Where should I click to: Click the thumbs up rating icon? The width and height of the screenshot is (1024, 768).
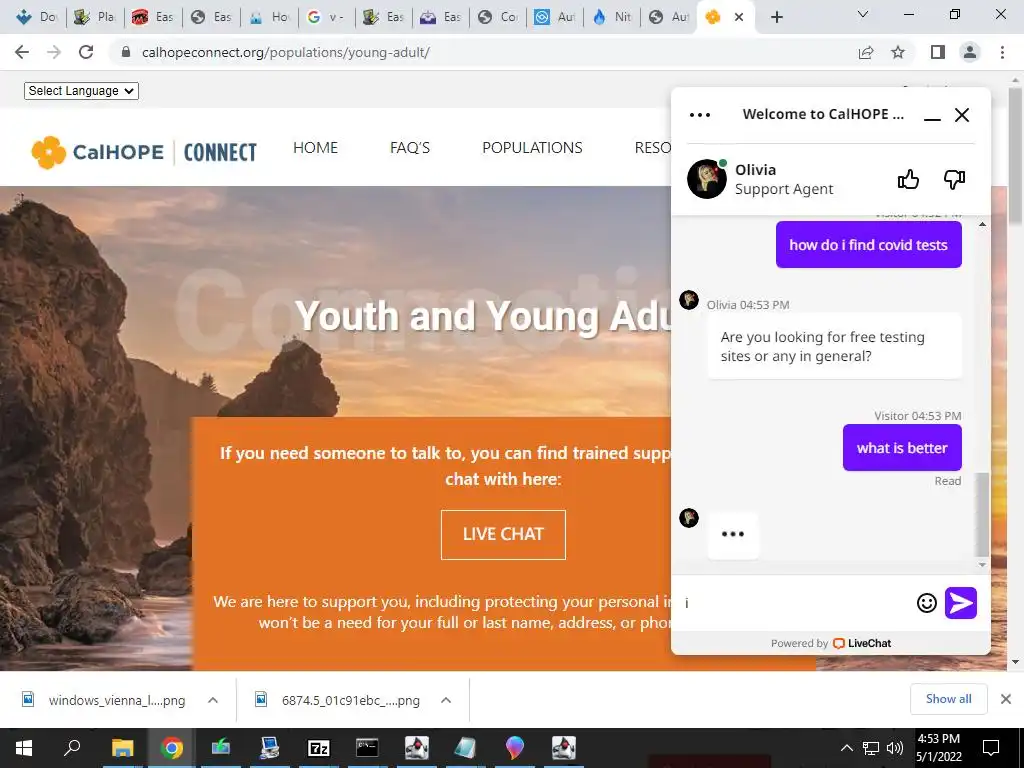(908, 179)
